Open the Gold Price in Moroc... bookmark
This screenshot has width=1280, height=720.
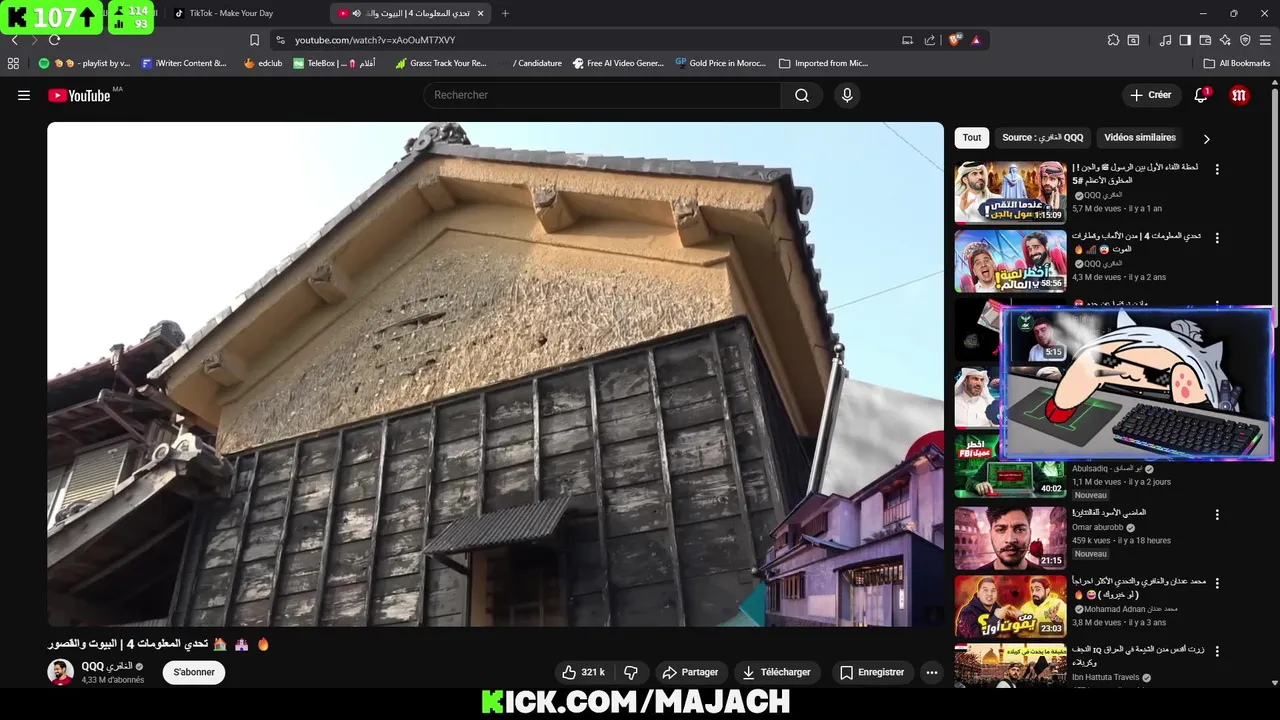point(720,63)
